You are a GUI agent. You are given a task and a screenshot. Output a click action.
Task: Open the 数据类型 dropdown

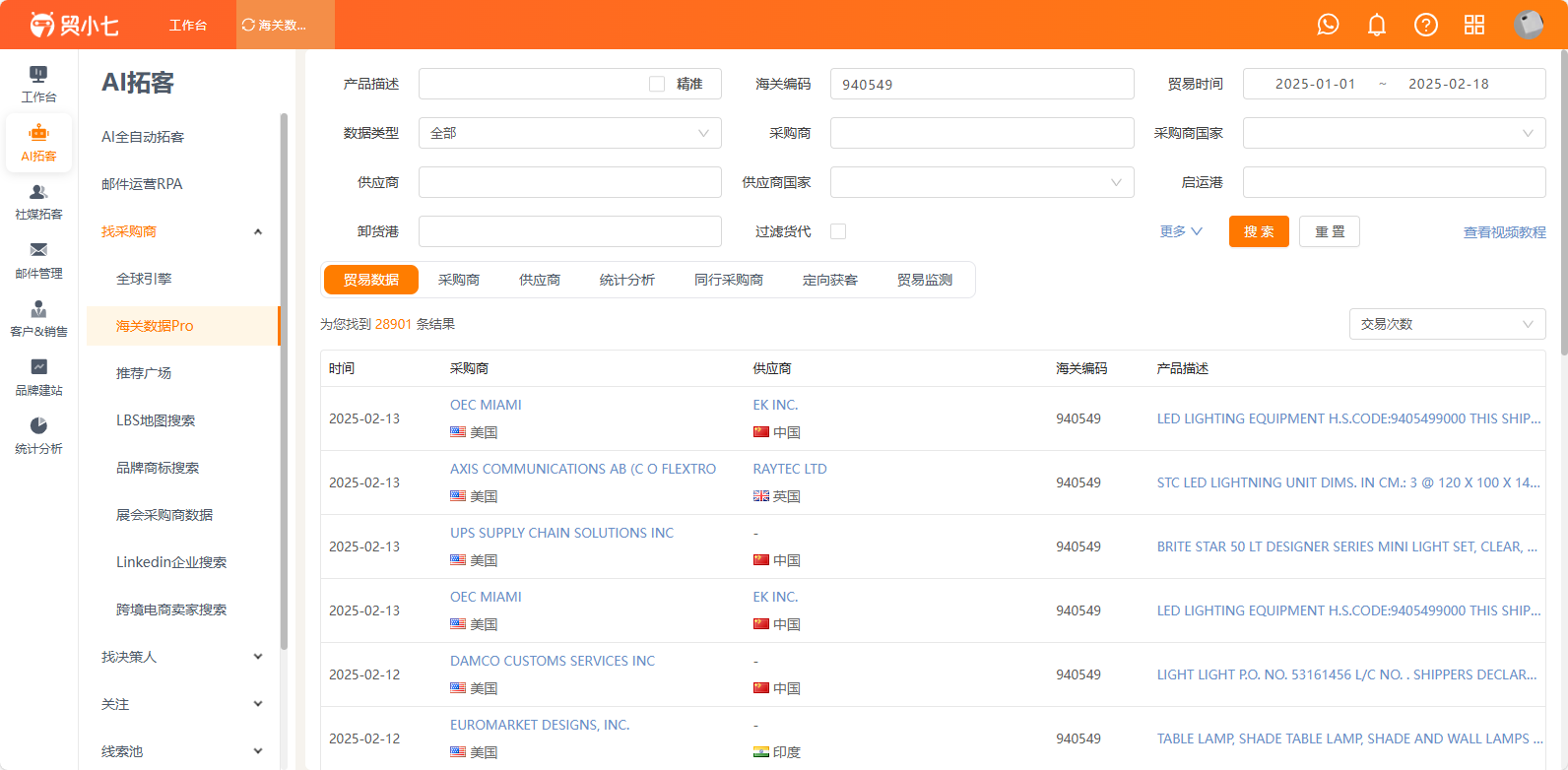tap(570, 133)
